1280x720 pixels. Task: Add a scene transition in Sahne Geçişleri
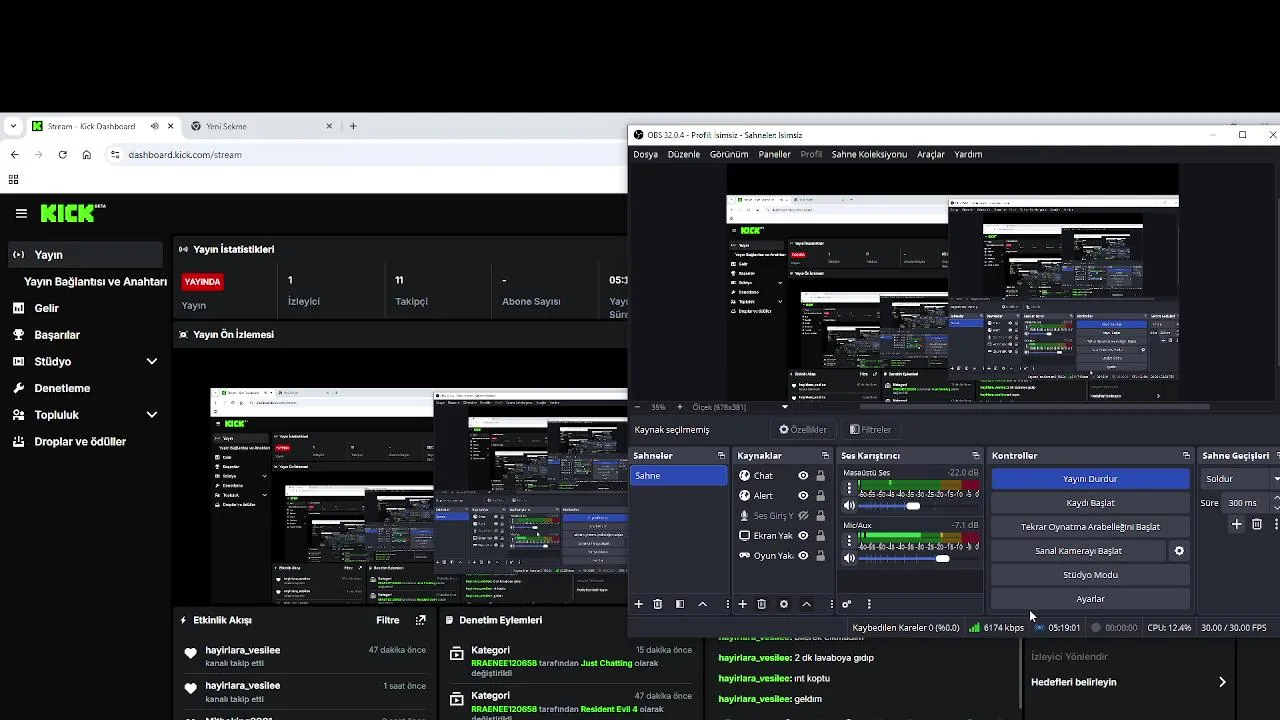pyautogui.click(x=1237, y=524)
